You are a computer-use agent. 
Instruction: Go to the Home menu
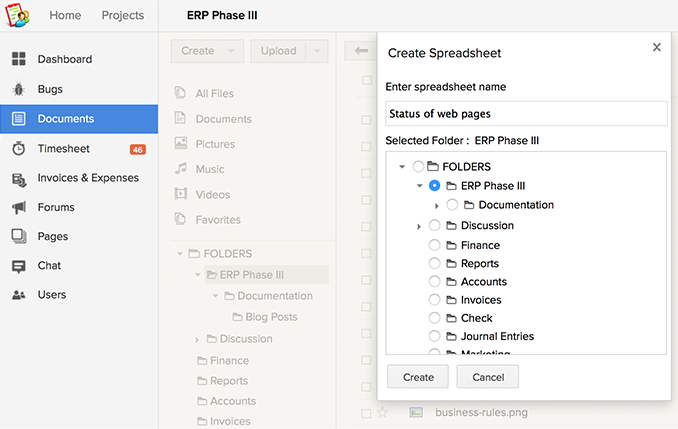point(66,16)
